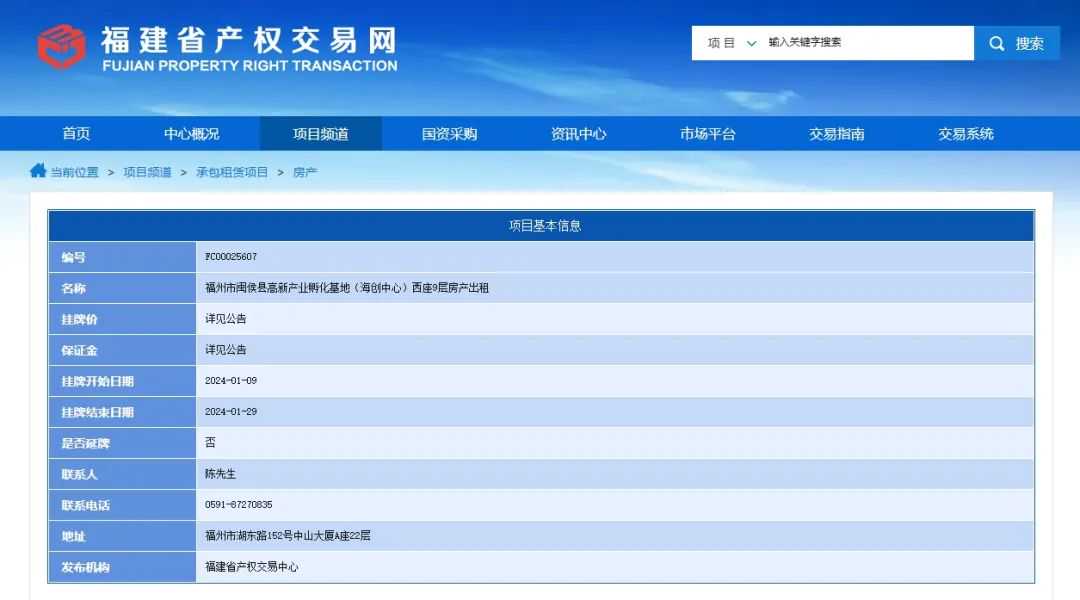Click the home icon in breadcrumb

click(x=38, y=171)
